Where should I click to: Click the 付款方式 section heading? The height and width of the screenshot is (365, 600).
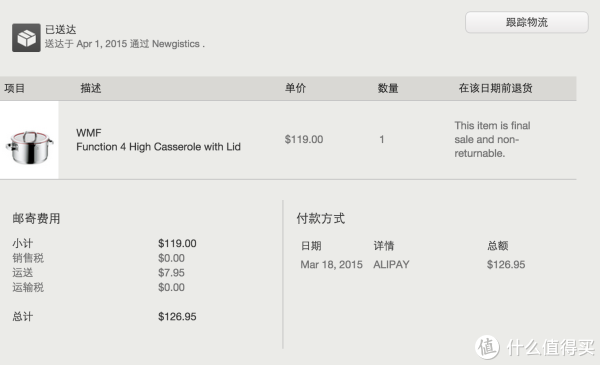321,218
